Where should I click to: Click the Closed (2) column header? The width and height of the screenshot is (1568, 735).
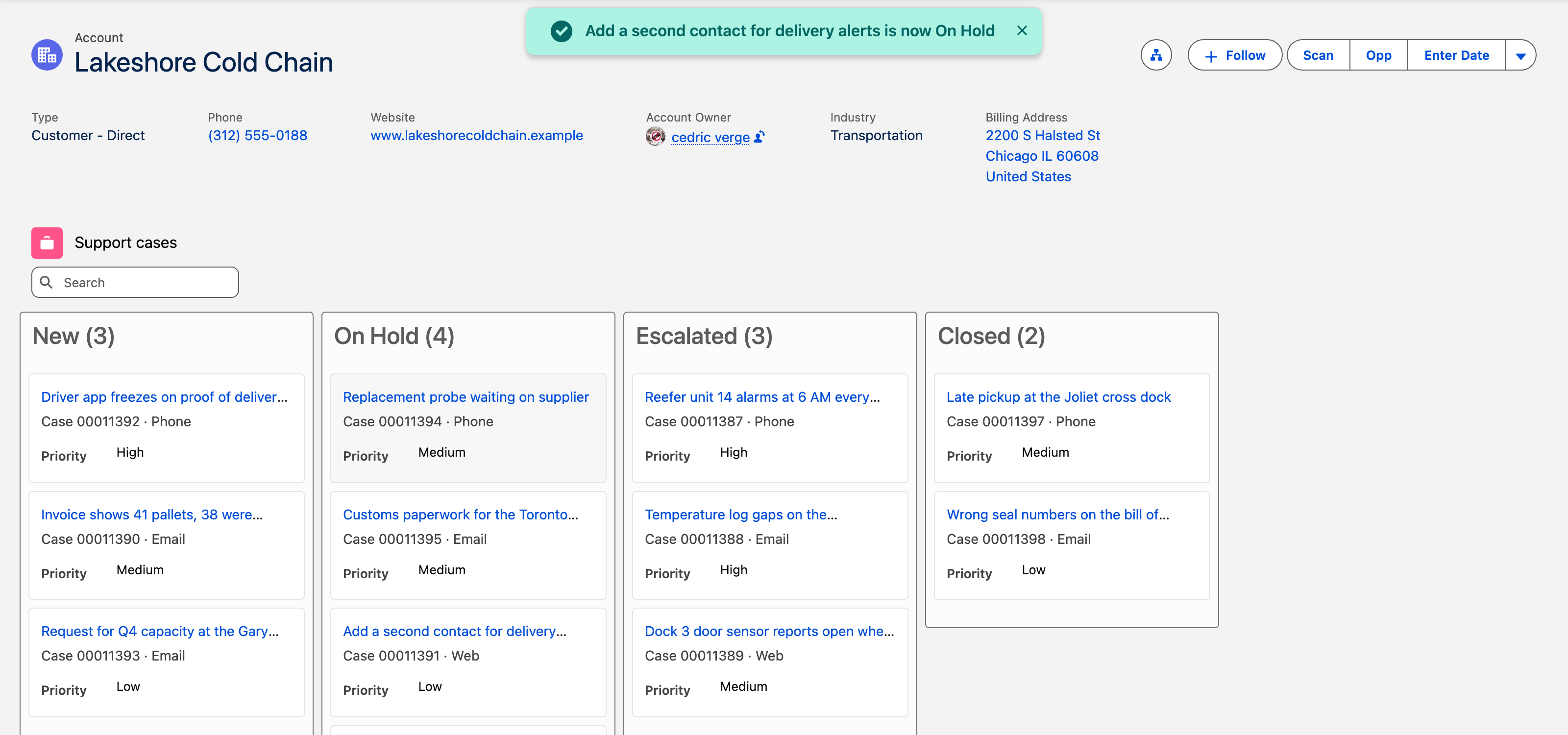click(992, 336)
